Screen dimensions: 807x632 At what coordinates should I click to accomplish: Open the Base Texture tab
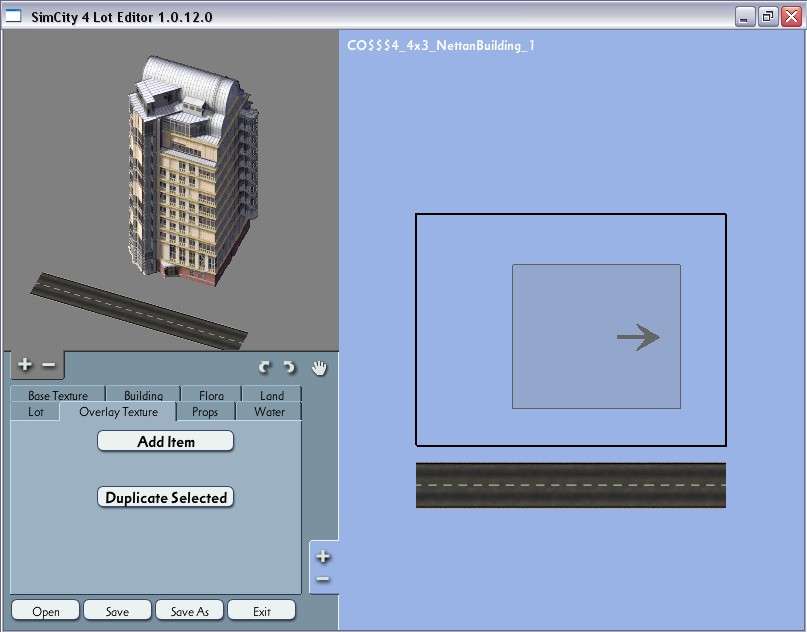(58, 395)
